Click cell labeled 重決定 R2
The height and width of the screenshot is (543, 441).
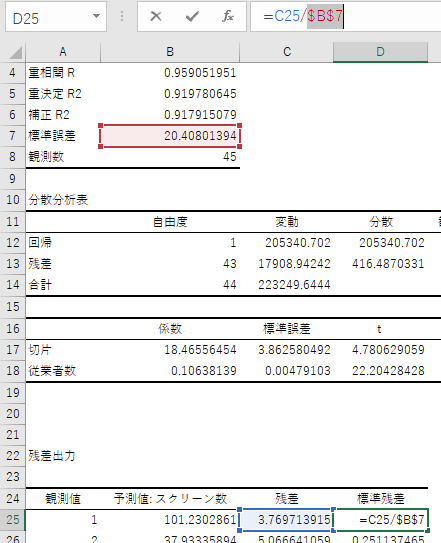coord(55,94)
